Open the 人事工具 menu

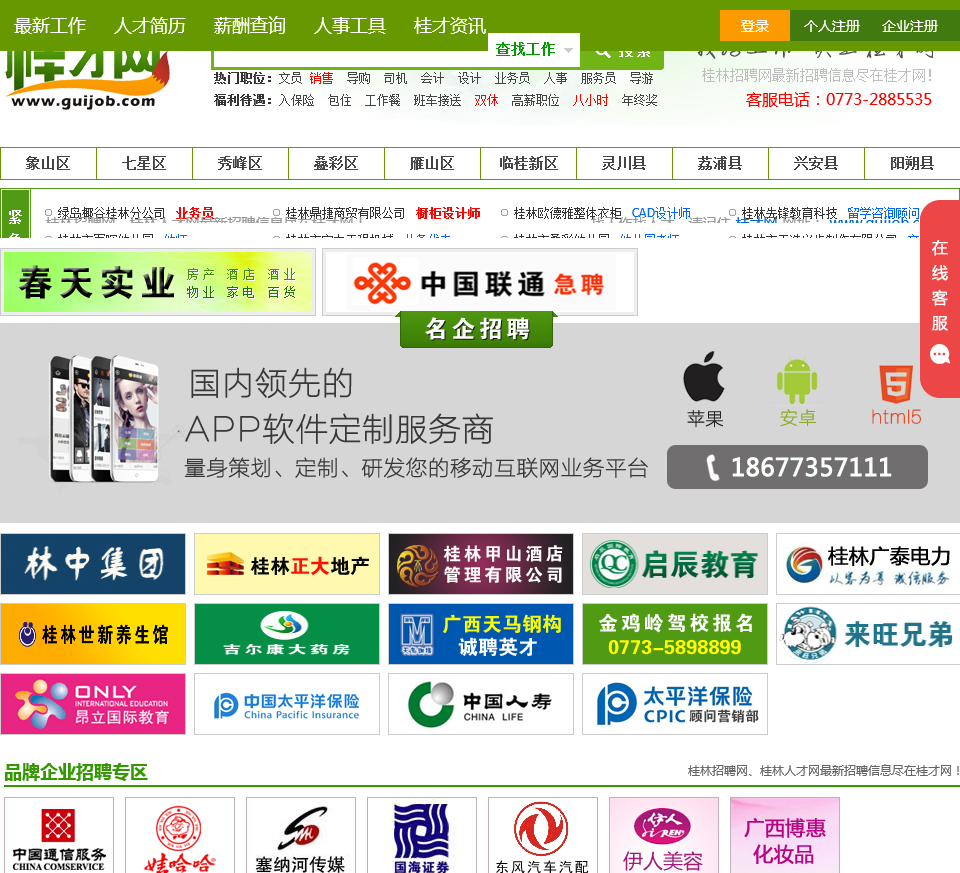click(x=350, y=26)
